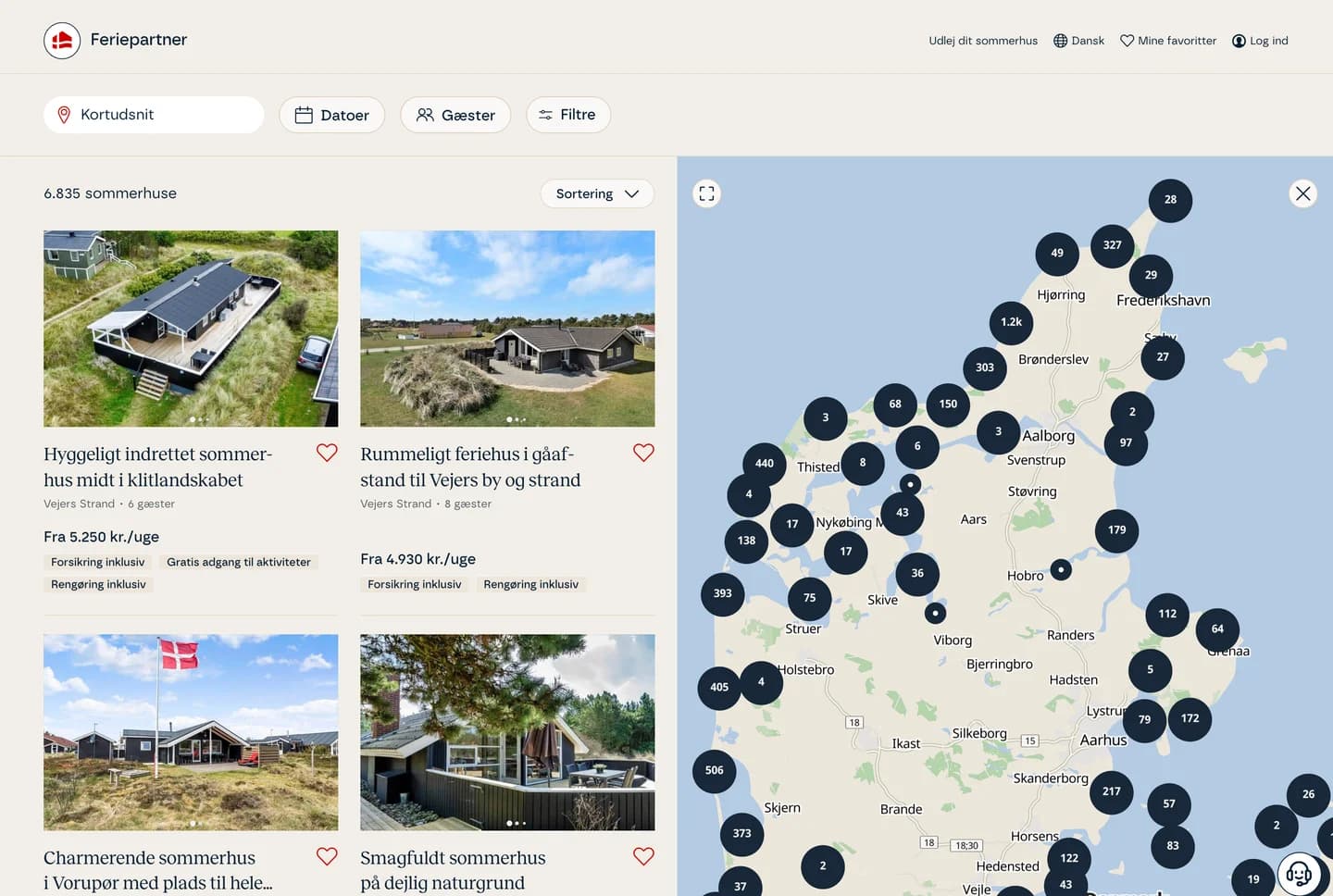This screenshot has height=896, width=1333.
Task: Open photo of Smagfuldt sommerhus
Action: 507,732
